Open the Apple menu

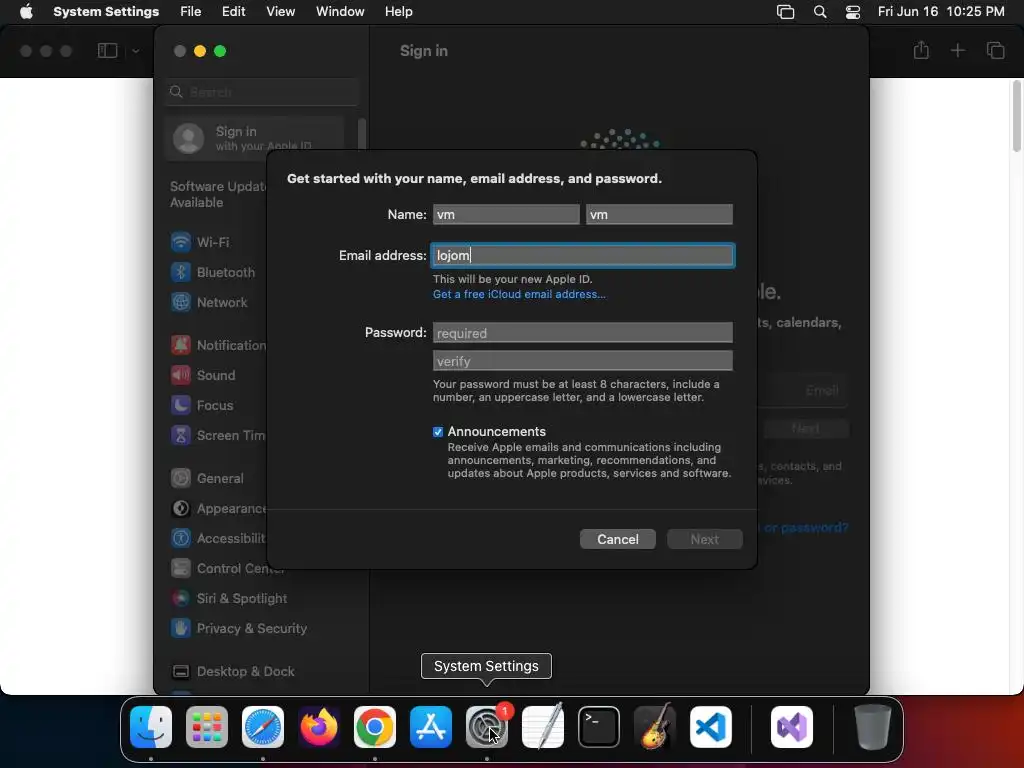(x=26, y=12)
